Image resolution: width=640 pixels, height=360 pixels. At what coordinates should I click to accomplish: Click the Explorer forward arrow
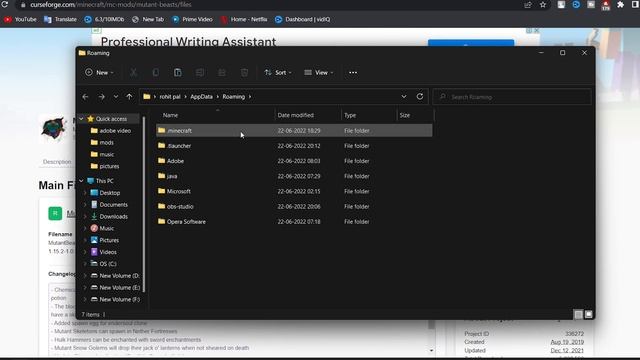click(102, 97)
